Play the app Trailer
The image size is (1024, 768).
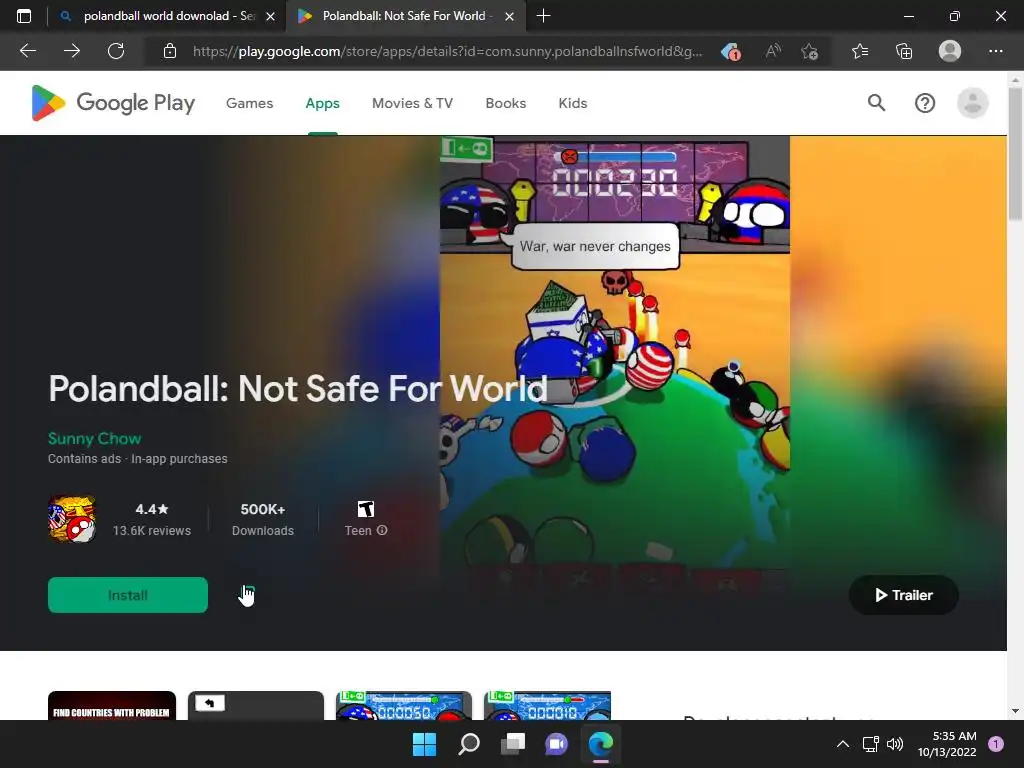(x=904, y=595)
